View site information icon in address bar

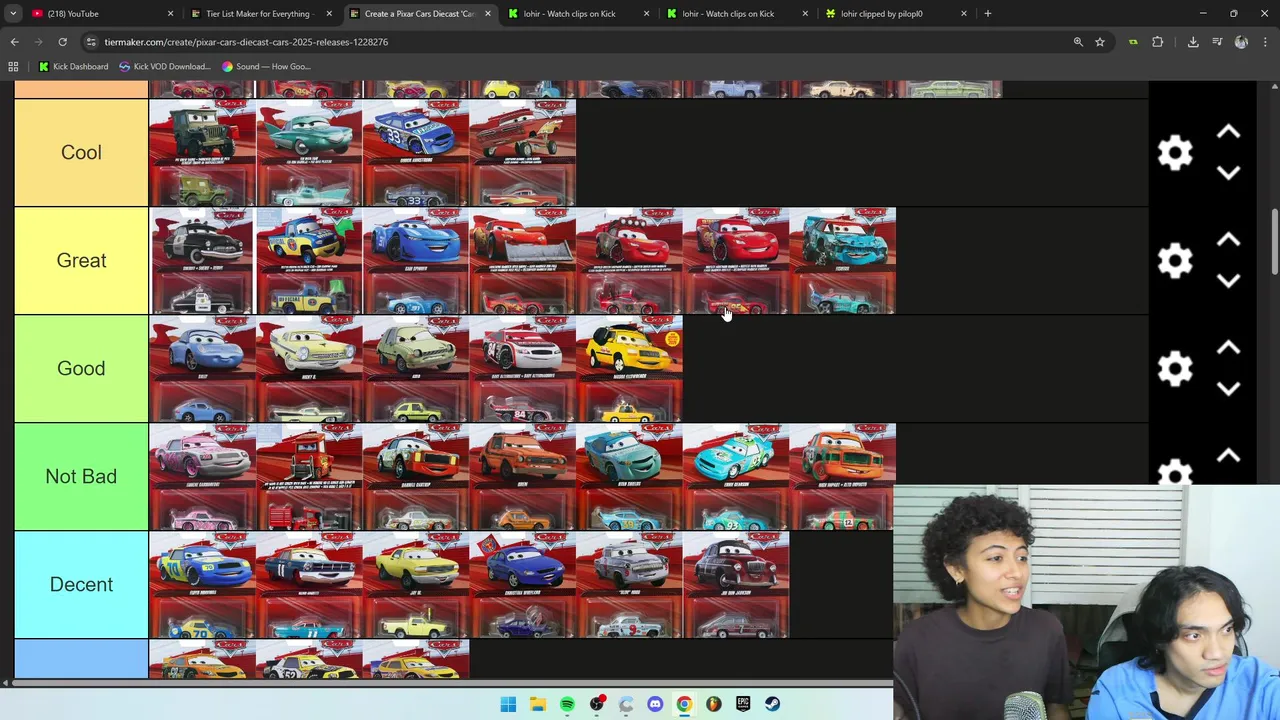tap(91, 42)
